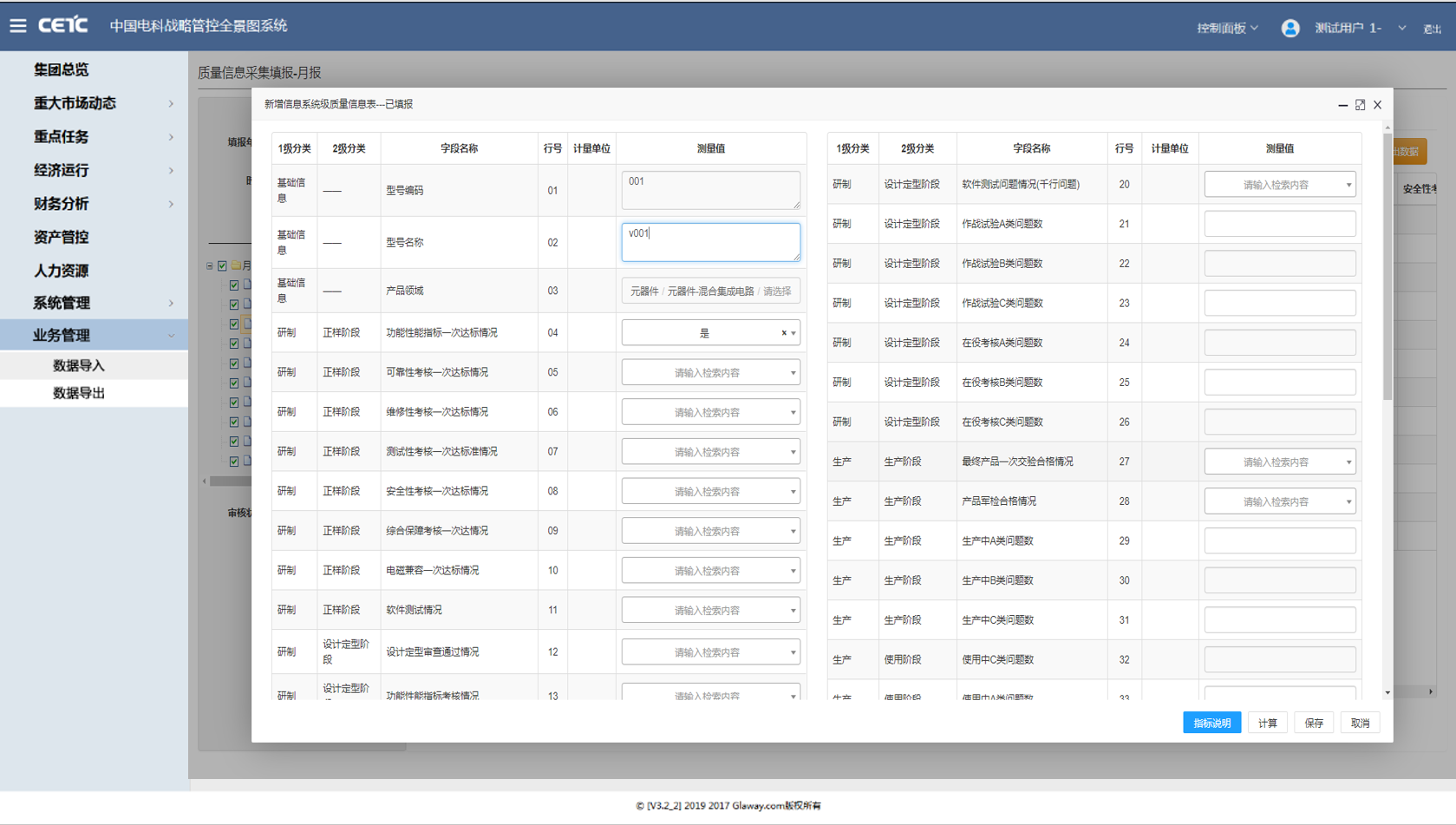Open the 安全性考核一次达标情况 dropdown
Image resolution: width=1456 pixels, height=825 pixels.
(x=710, y=492)
